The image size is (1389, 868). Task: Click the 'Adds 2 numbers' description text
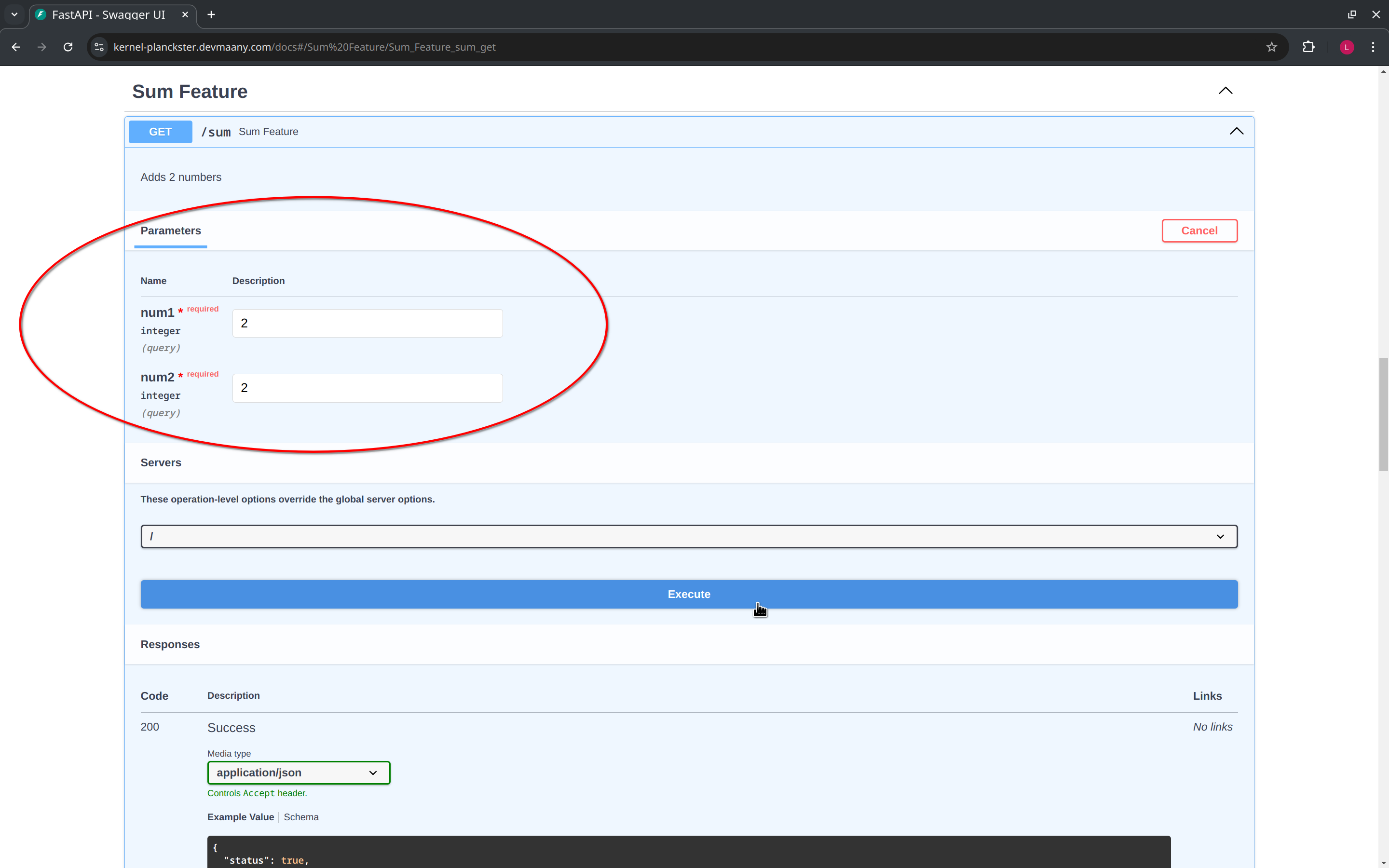tap(181, 177)
